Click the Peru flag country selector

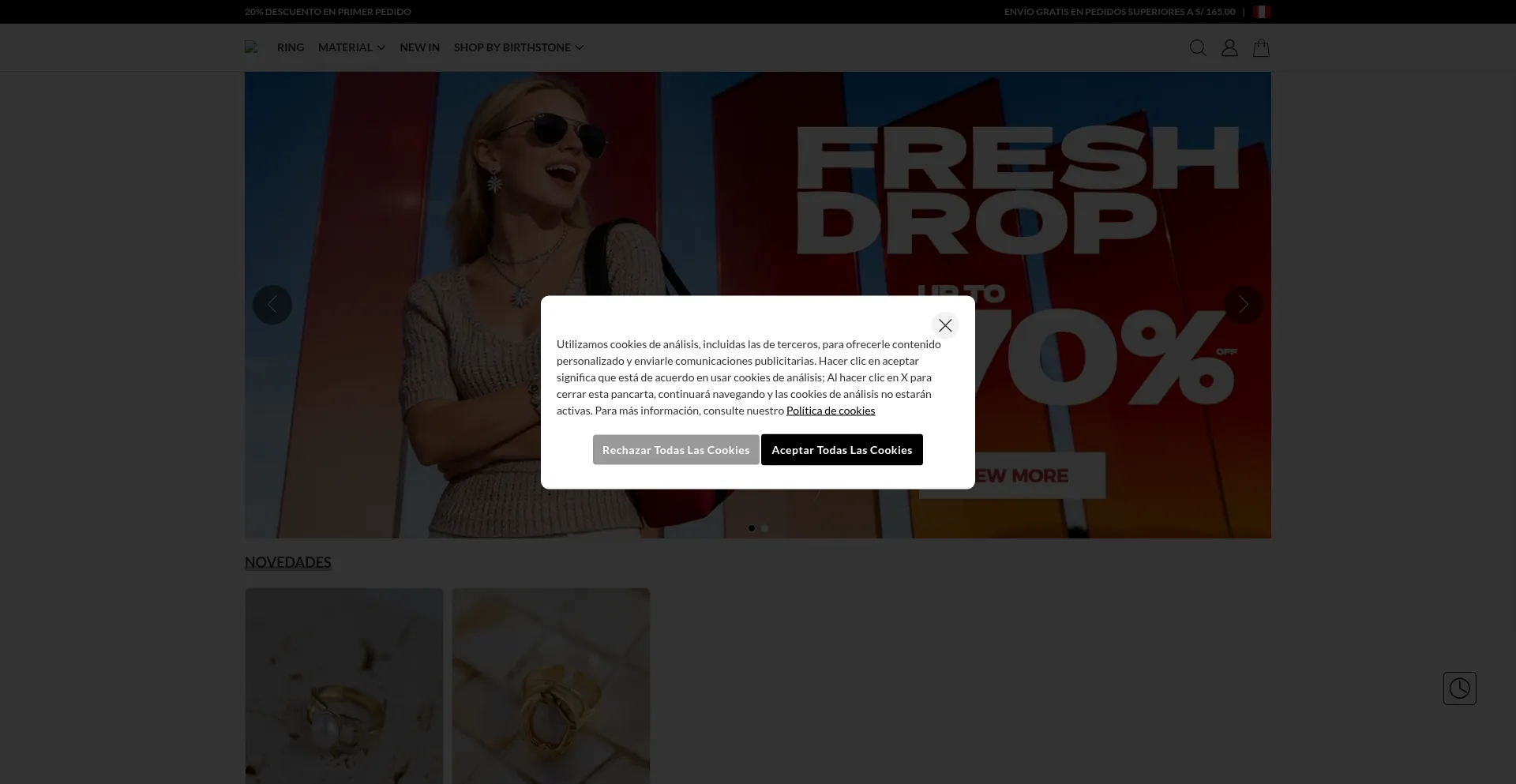coord(1262,12)
